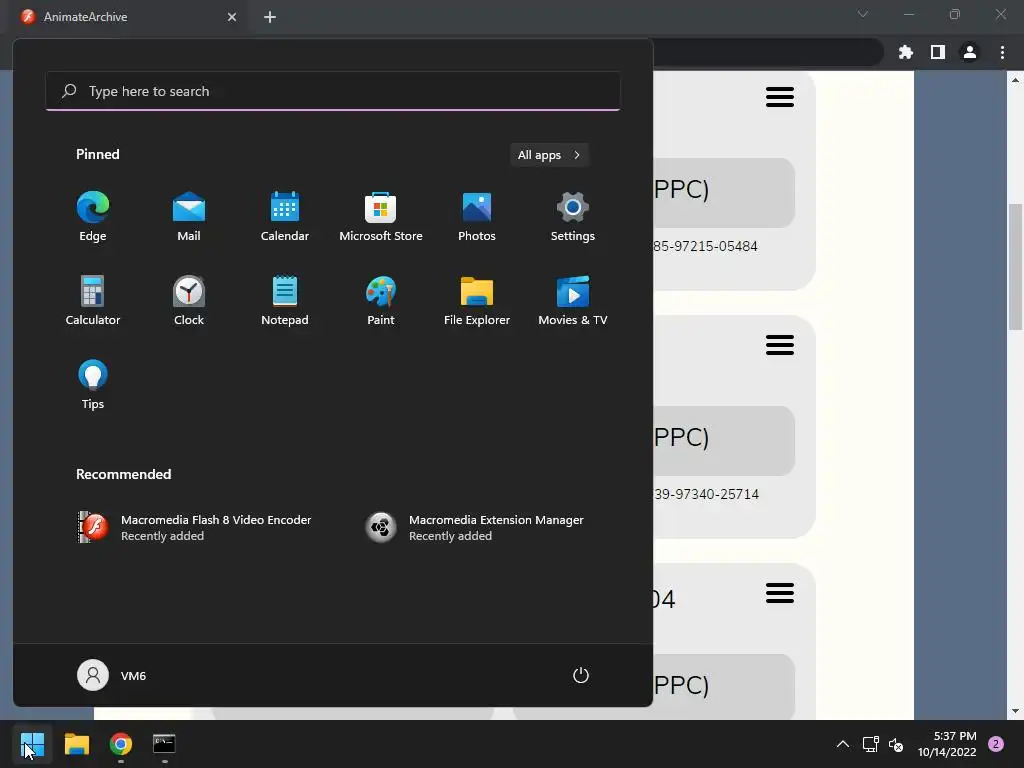The image size is (1024, 768).
Task: Click the Windows Start button on taskbar
Action: click(32, 744)
